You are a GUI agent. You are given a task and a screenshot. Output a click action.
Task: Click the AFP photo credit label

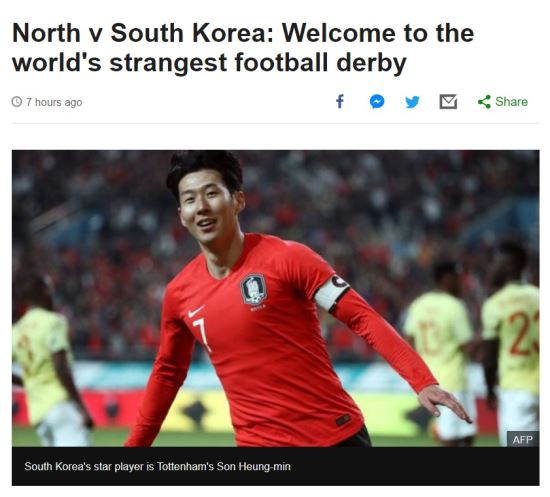[522, 439]
